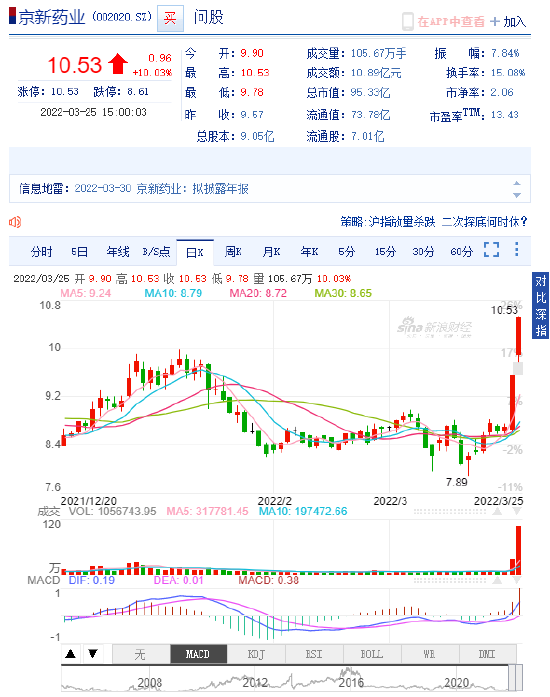Select the WR indicator option
Image resolution: width=550 pixels, height=697 pixels.
[430, 654]
